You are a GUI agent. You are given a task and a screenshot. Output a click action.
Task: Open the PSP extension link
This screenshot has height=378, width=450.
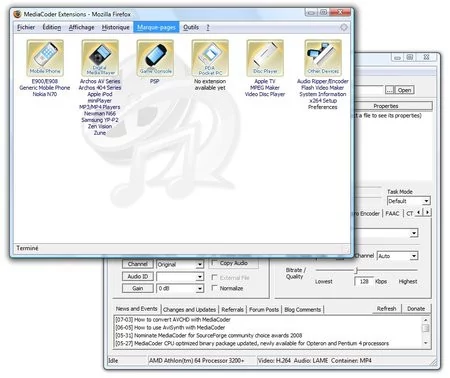click(154, 81)
